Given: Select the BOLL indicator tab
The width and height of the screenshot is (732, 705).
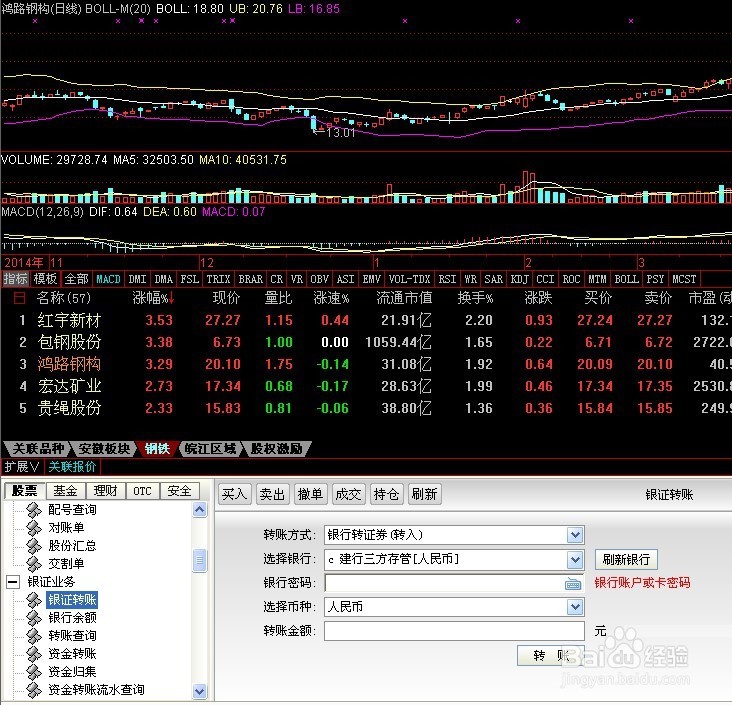Looking at the screenshot, I should tap(626, 279).
